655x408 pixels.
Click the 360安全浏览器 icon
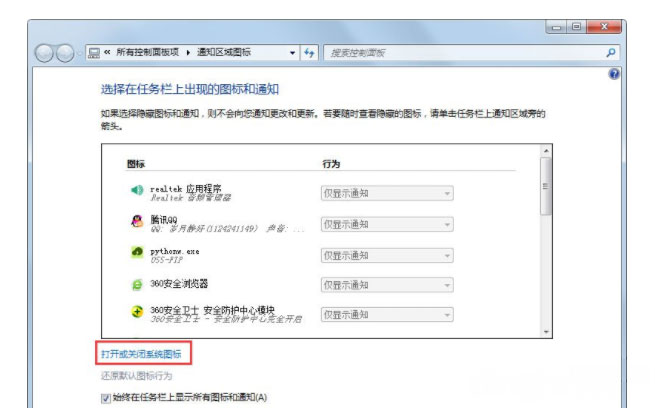click(x=137, y=284)
